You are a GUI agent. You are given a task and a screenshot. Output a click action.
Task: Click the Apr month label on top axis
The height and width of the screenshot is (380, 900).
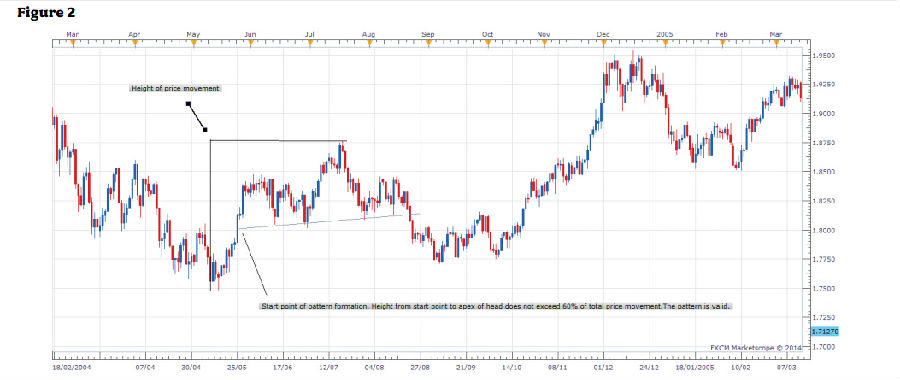[x=134, y=34]
